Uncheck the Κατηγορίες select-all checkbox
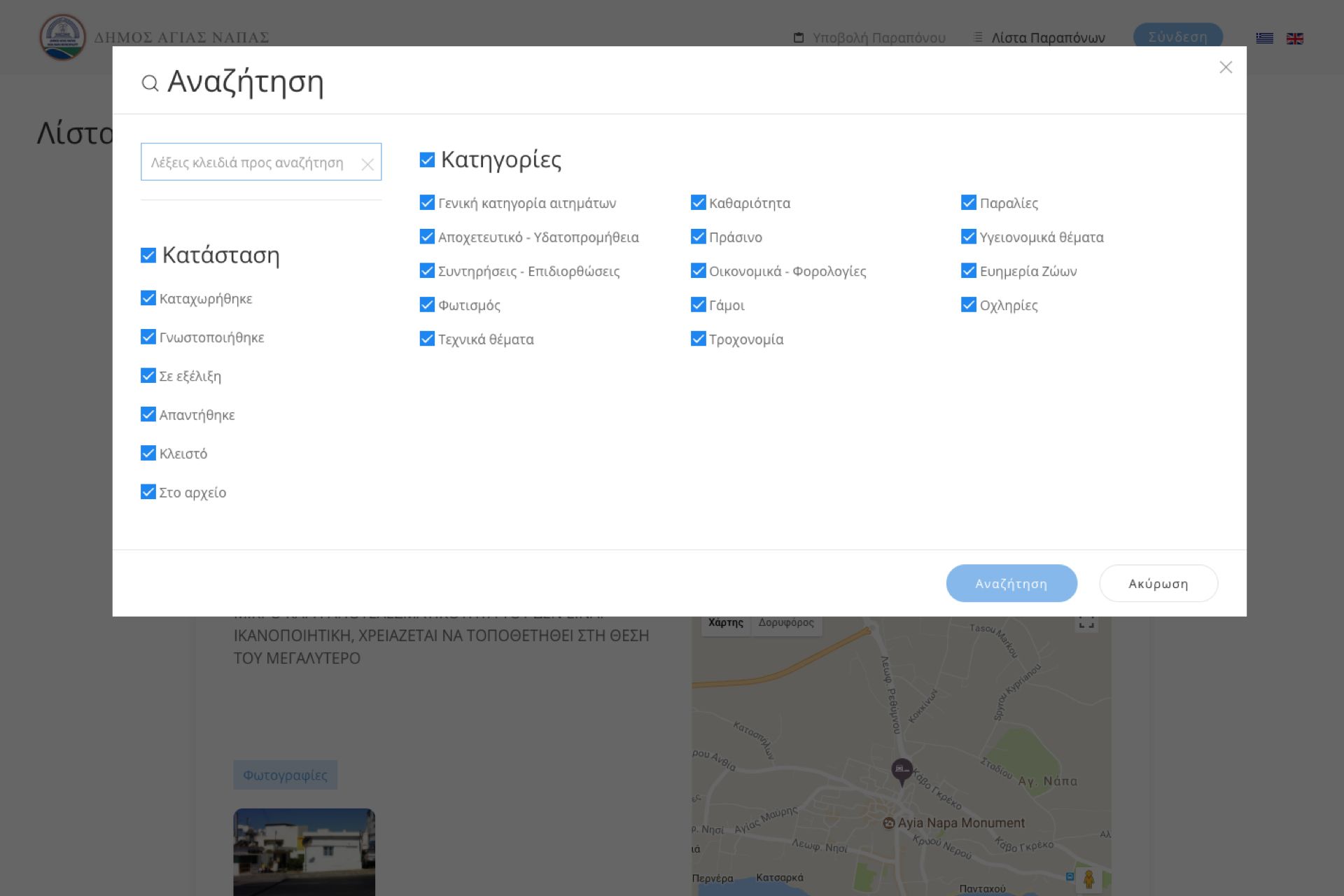Viewport: 1344px width, 896px height. pos(427,160)
